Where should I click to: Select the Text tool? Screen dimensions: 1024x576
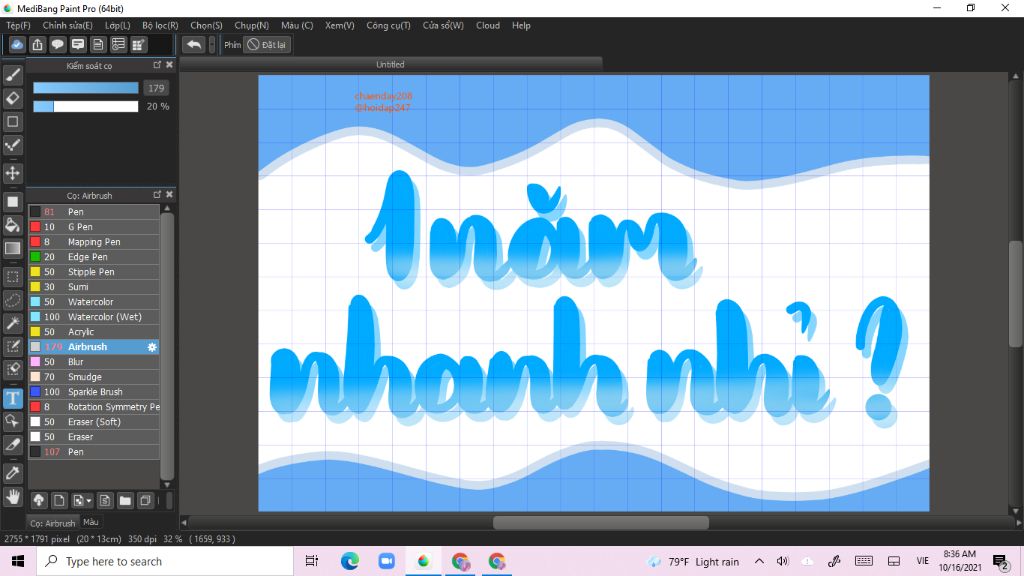click(x=12, y=398)
